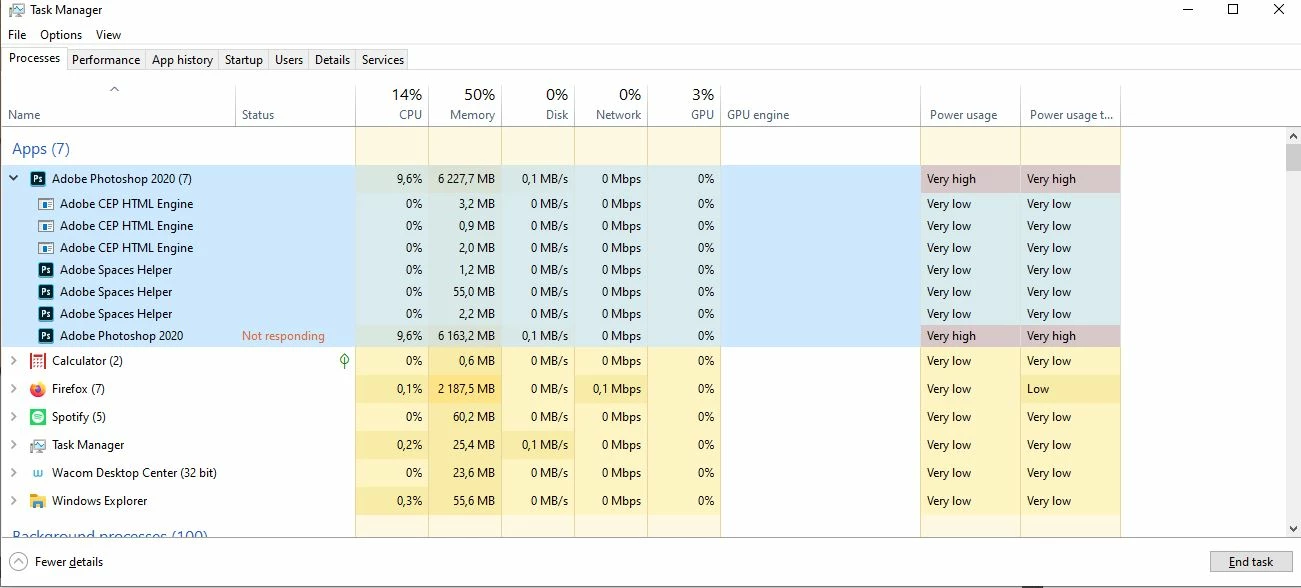Select the Processes tab
This screenshot has width=1301, height=588.
(35, 58)
